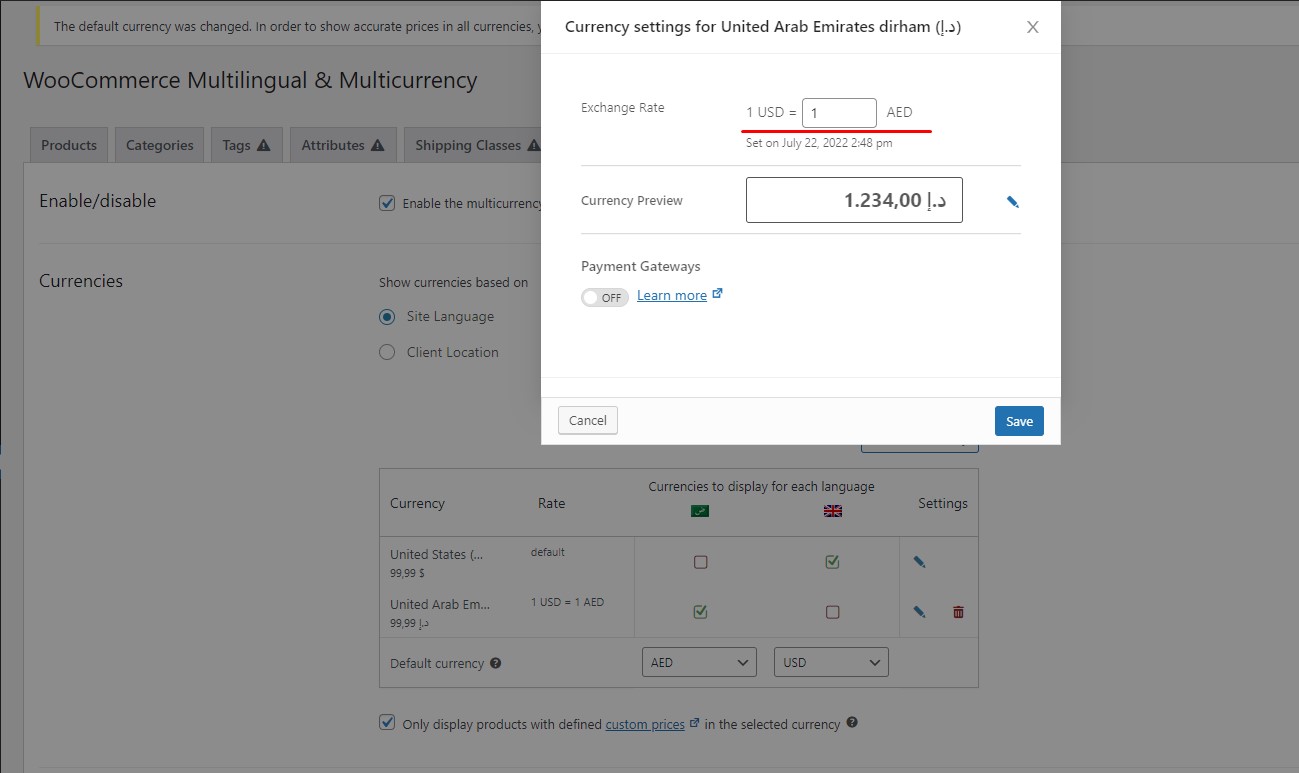This screenshot has height=773, width=1299.
Task: Click the currency preview box 1.234,00
Action: pos(854,200)
